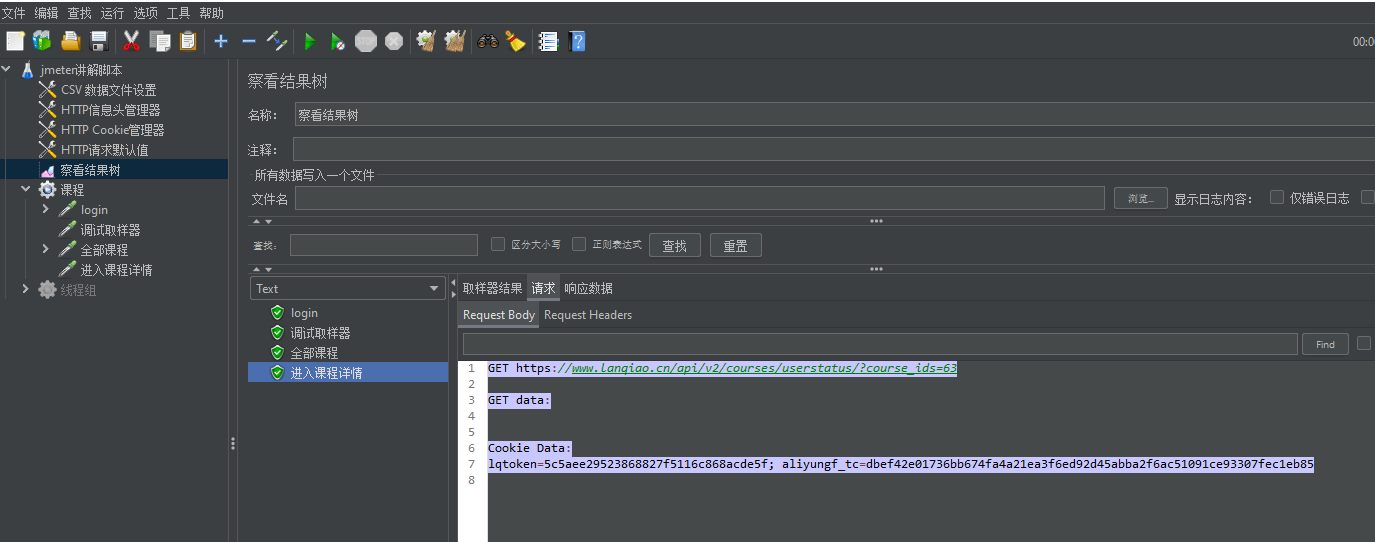
Task: Click the Find button in the request panel
Action: pos(1325,344)
